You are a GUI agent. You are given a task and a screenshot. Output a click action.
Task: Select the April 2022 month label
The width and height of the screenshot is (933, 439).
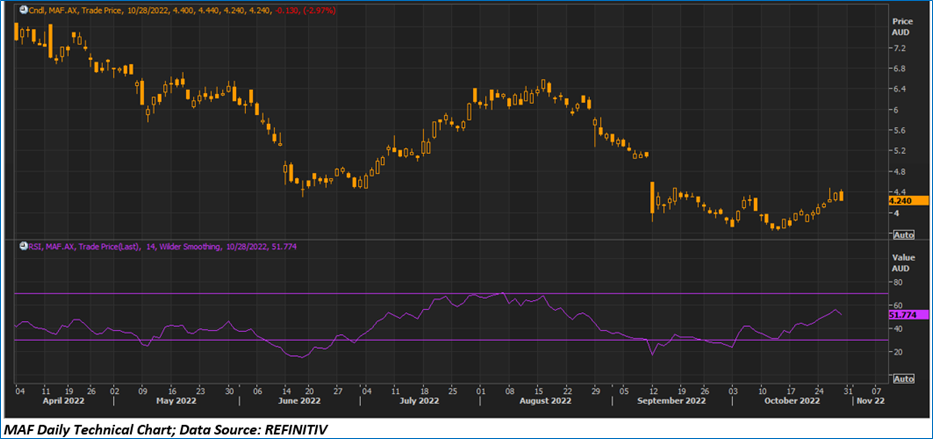coord(63,401)
